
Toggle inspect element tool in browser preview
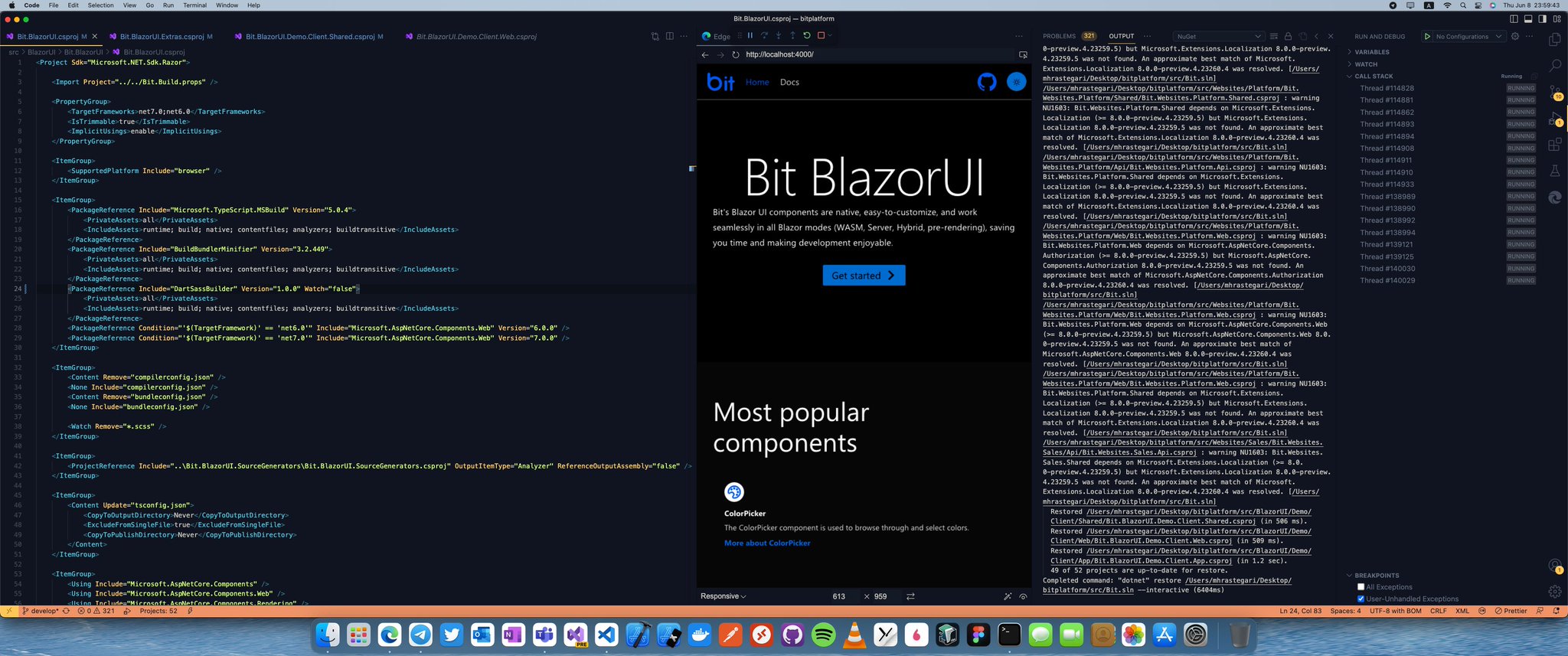(x=1023, y=54)
